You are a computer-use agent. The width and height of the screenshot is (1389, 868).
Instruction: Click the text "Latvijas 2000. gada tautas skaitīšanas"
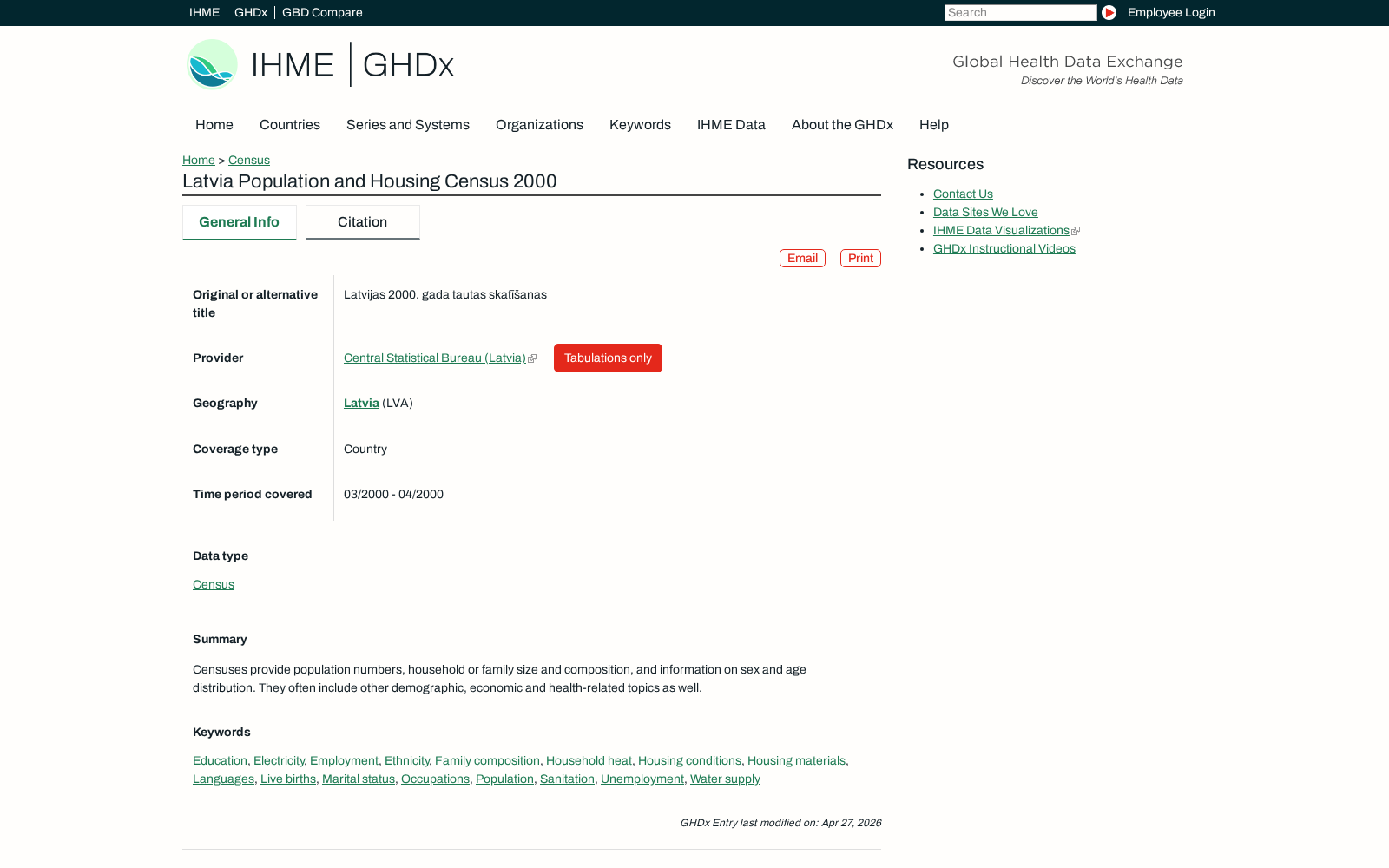click(445, 295)
